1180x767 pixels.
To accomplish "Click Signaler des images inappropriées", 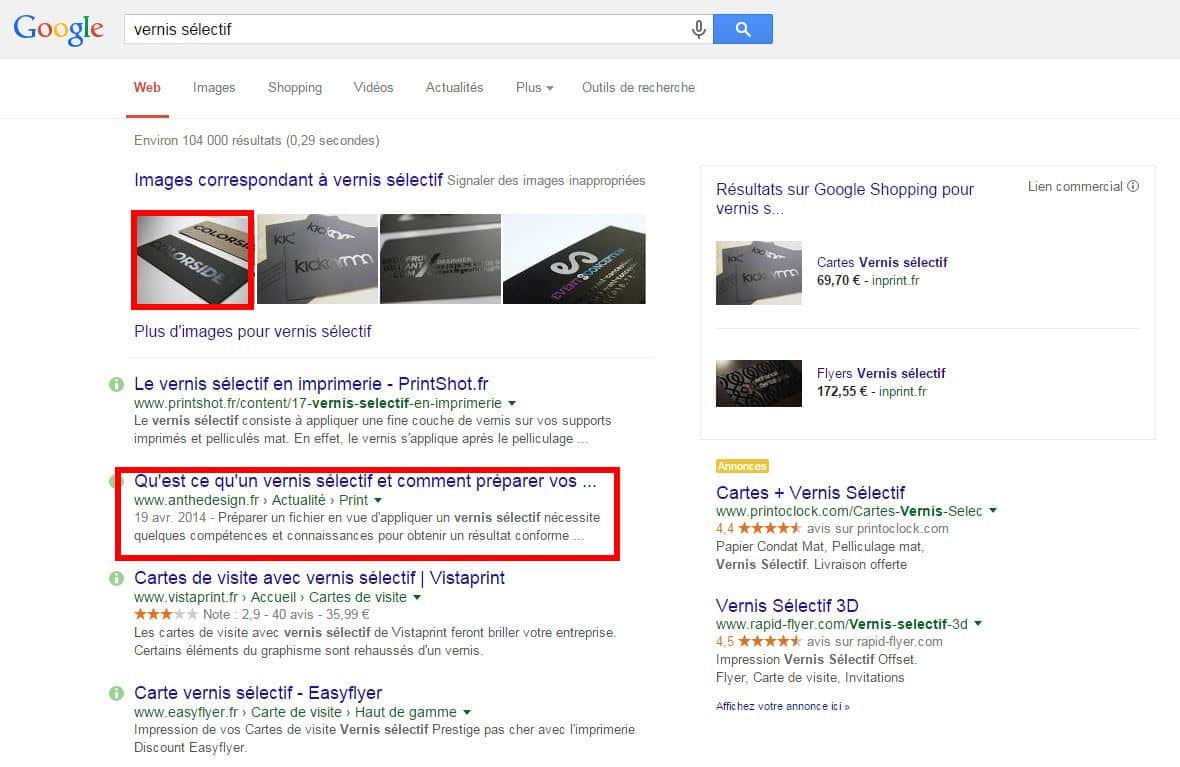I will click(x=546, y=181).
